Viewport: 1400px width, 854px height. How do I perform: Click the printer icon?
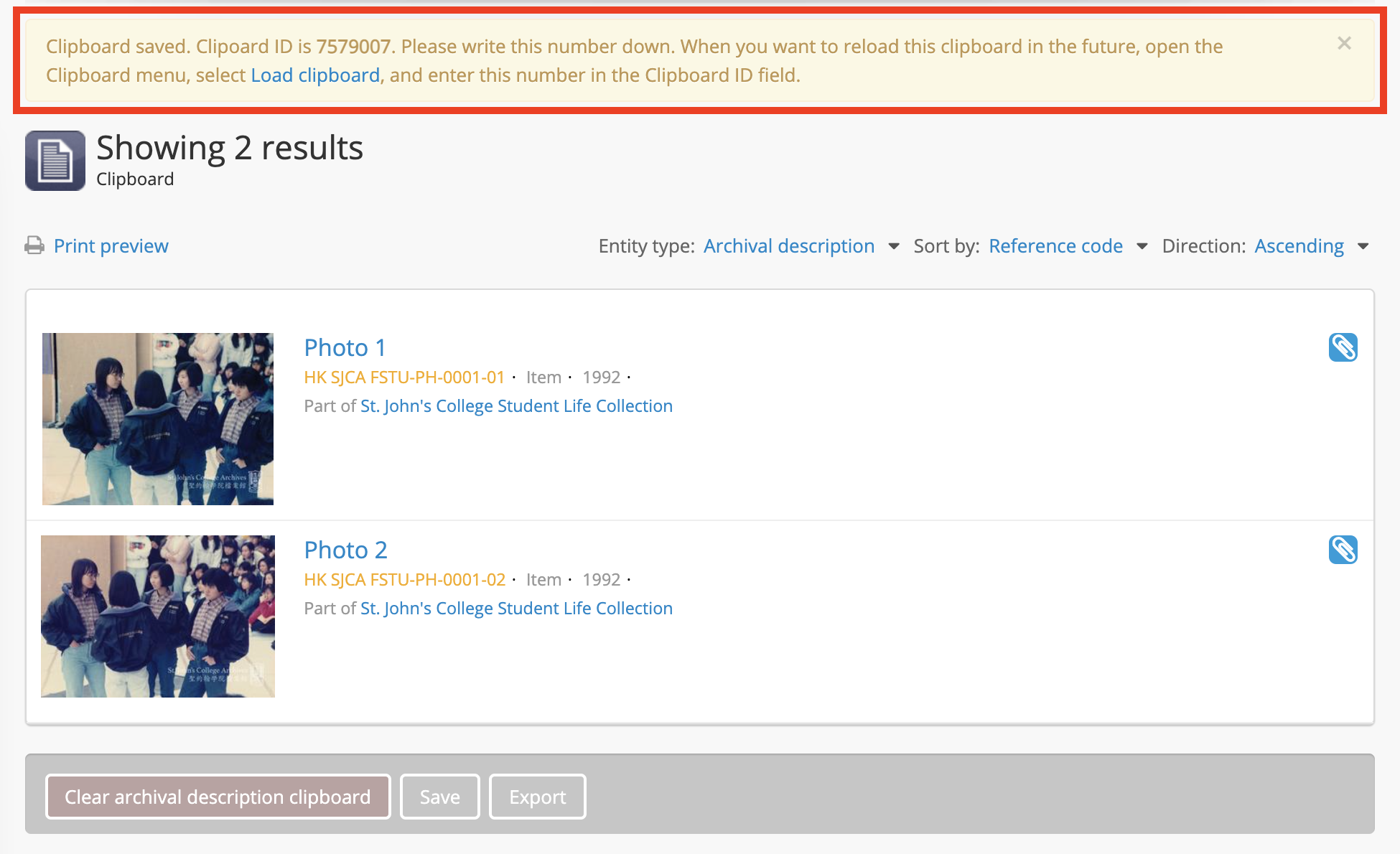(x=34, y=246)
